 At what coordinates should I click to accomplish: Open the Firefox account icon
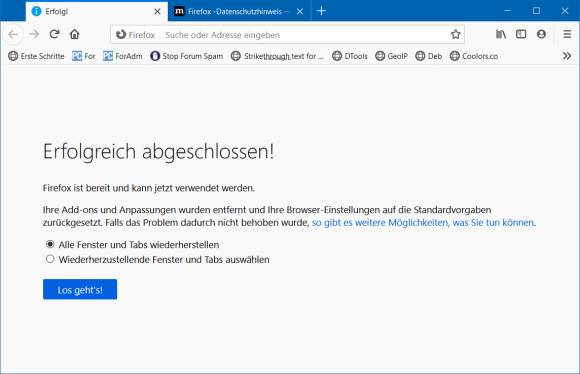(x=542, y=34)
